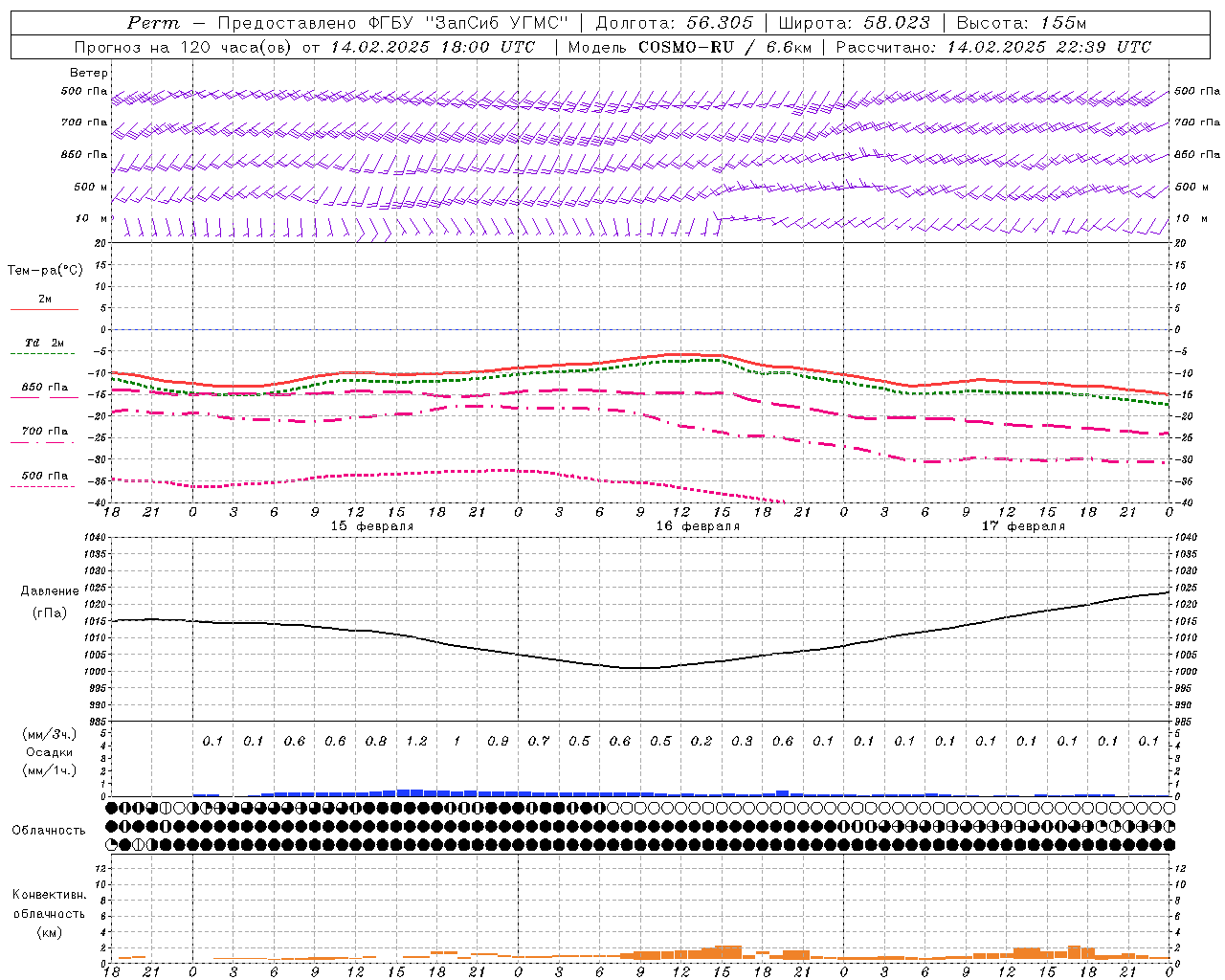The image size is (1225, 980).
Task: Click the "Осадки" precipitation label
Action: point(49,752)
